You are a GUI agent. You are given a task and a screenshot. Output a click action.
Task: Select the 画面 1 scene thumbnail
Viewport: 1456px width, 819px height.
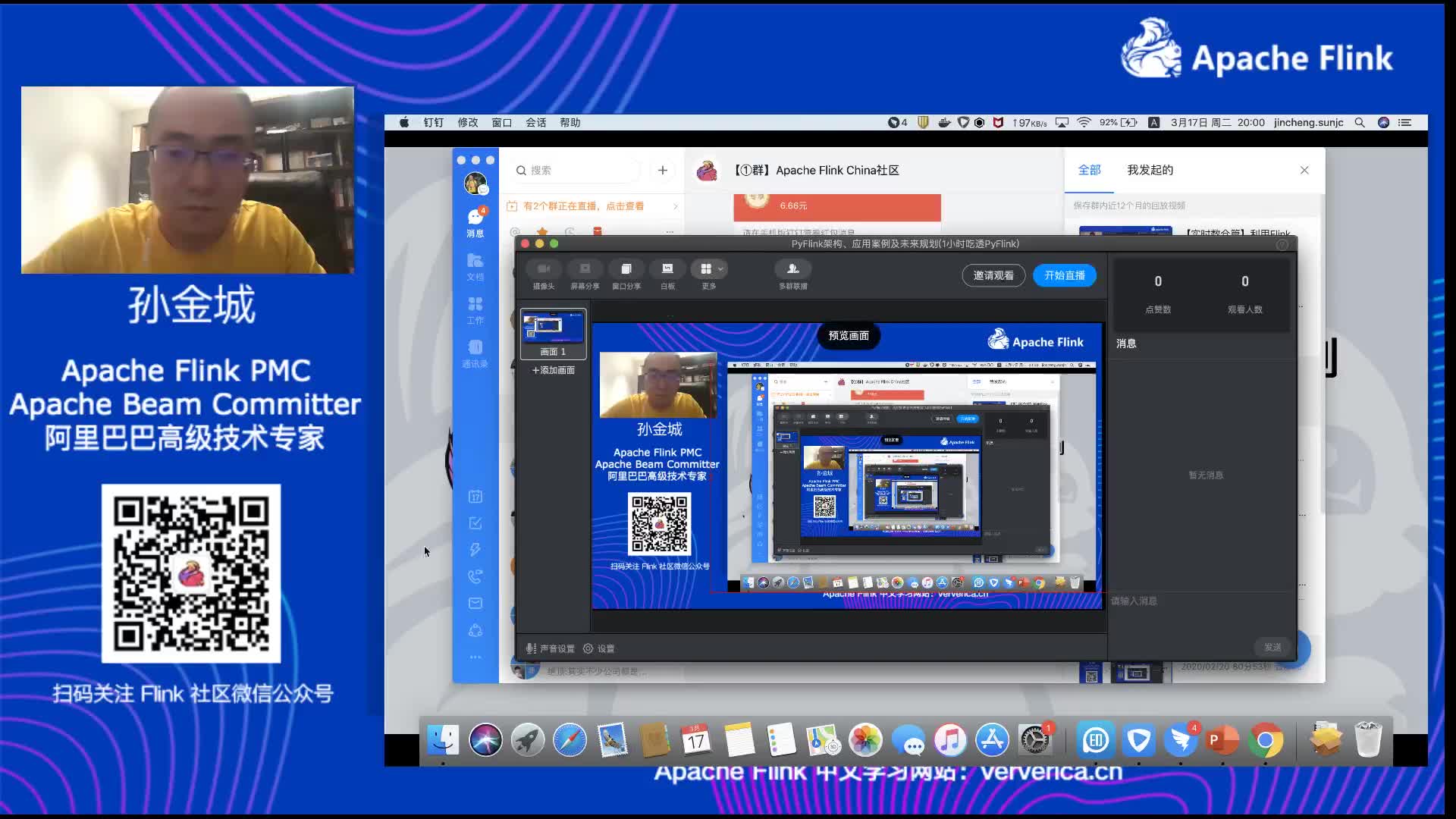(x=553, y=332)
